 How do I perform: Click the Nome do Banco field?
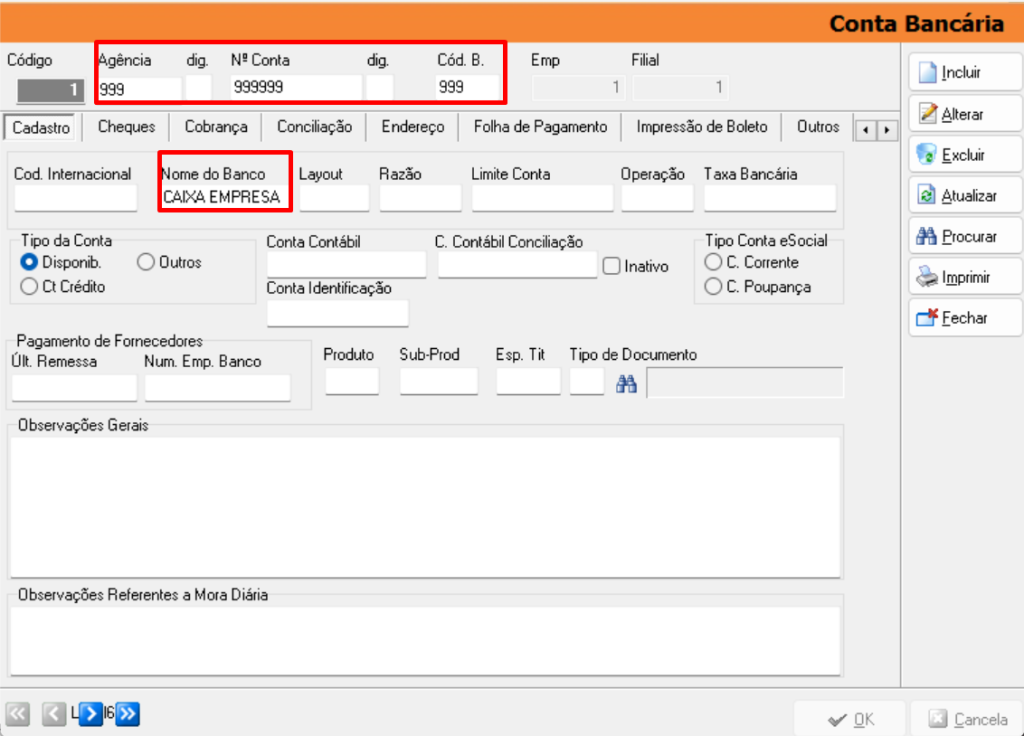225,197
